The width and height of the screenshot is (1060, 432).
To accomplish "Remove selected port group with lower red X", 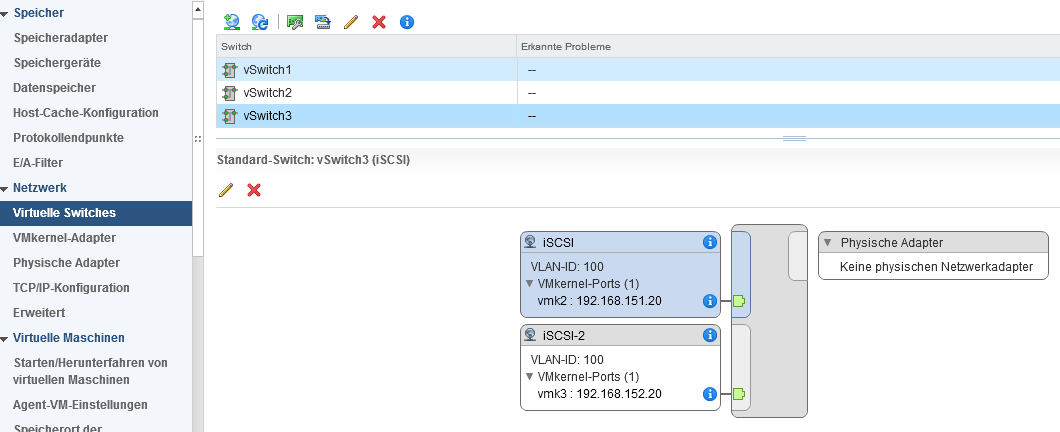I will pyautogui.click(x=254, y=189).
